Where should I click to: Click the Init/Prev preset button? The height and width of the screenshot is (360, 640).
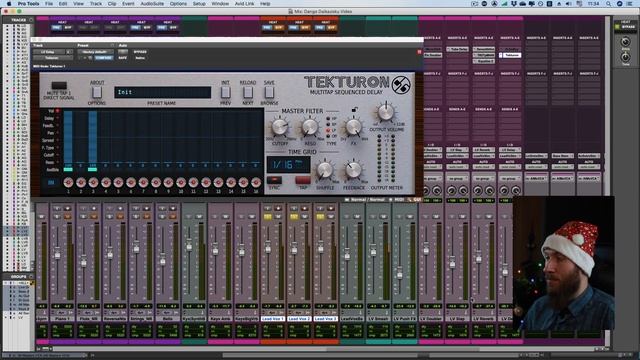pyautogui.click(x=225, y=93)
